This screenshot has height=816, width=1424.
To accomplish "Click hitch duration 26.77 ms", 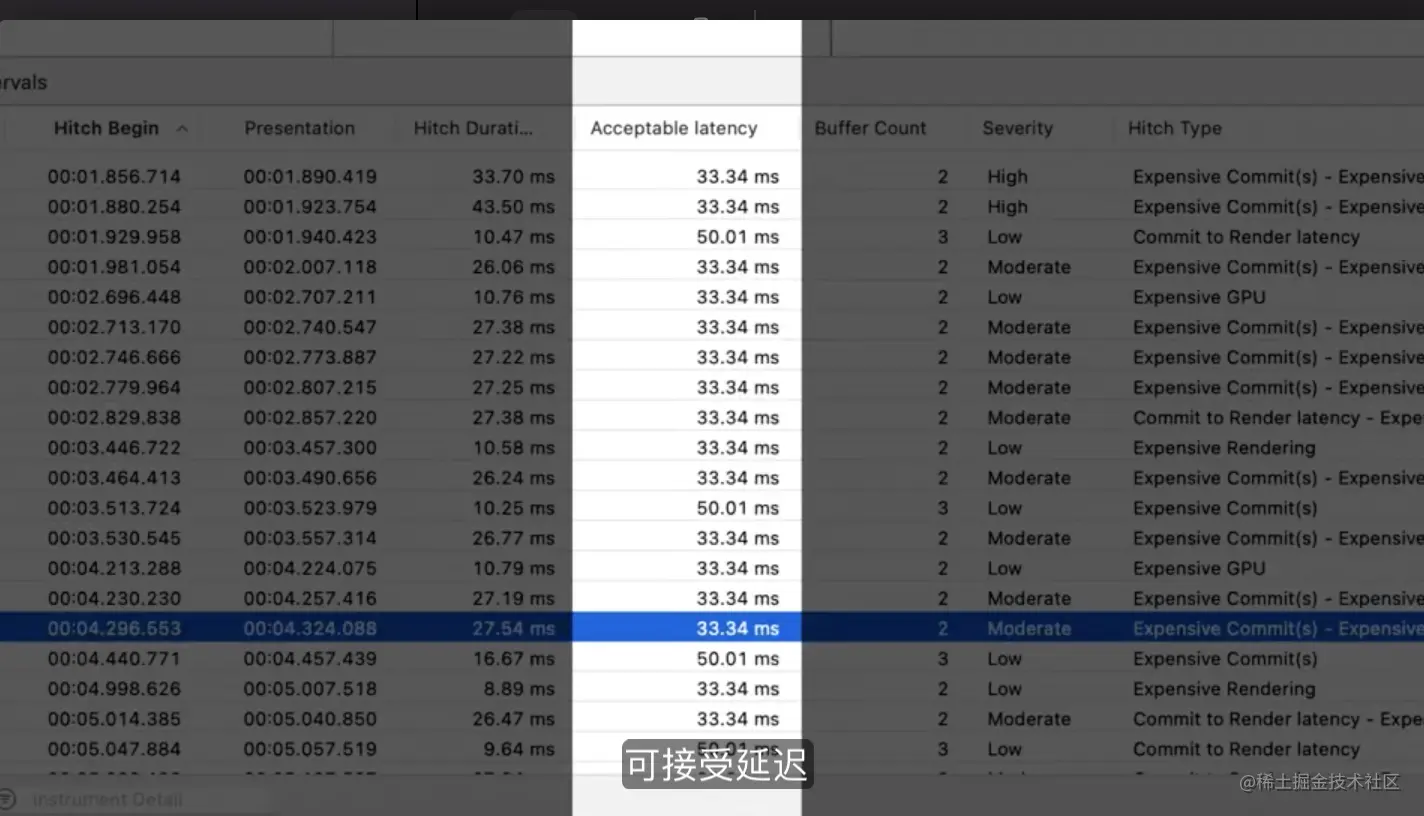I will [x=514, y=538].
